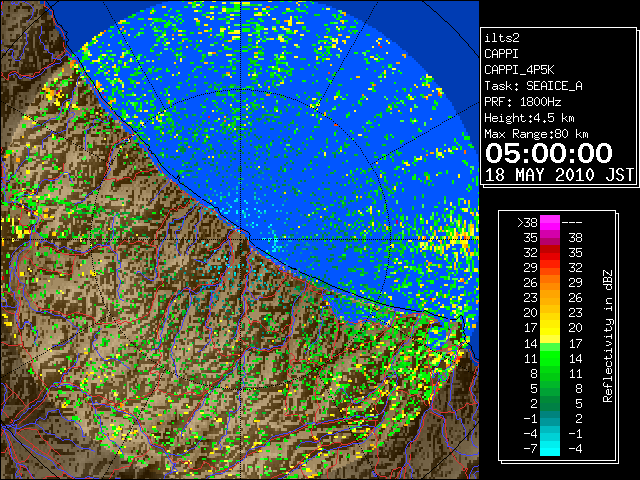Click the magenta >38 dBZ legend swatch
This screenshot has width=640, height=480.
550,222
